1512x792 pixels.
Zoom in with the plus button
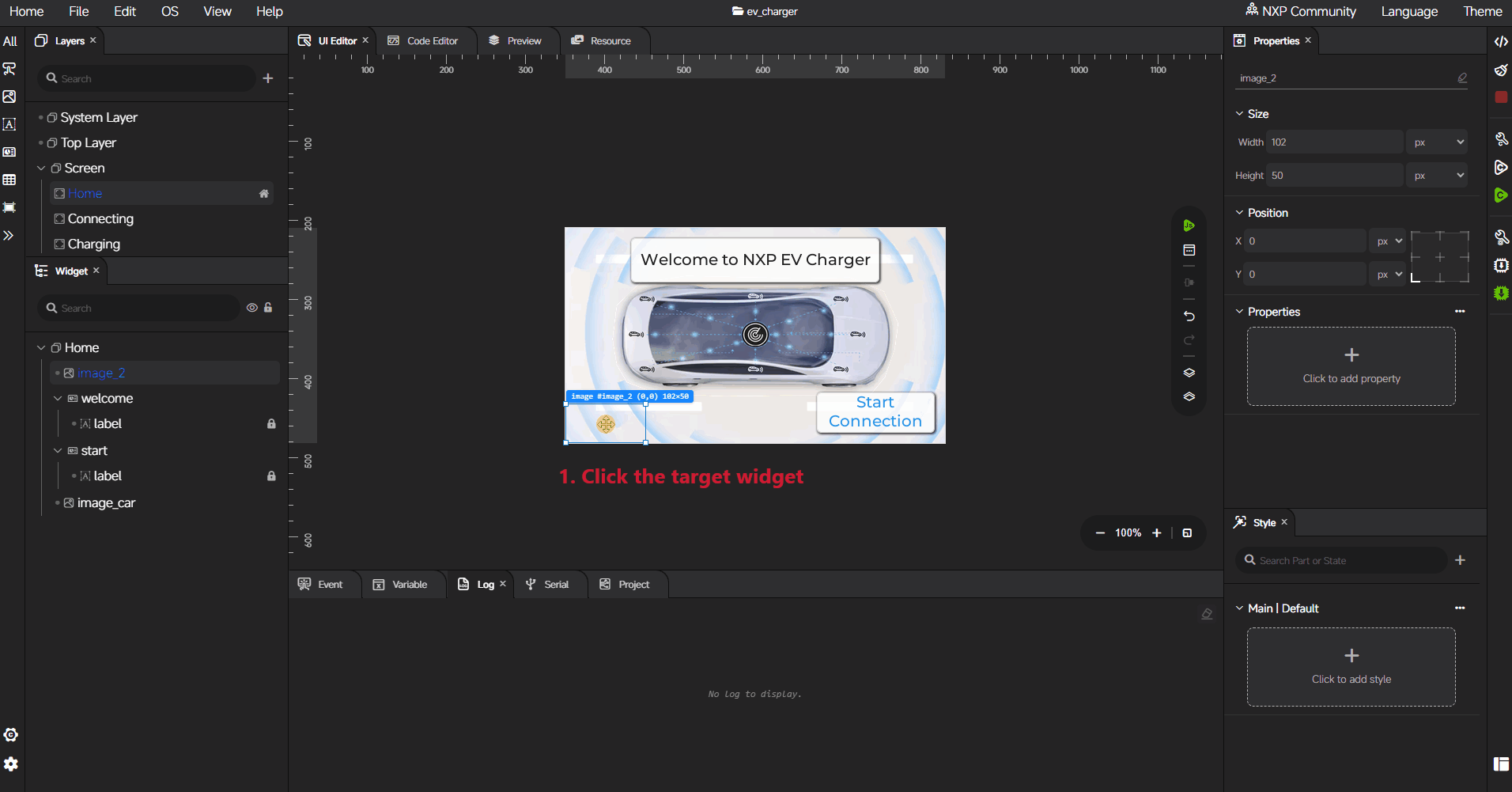coord(1156,532)
